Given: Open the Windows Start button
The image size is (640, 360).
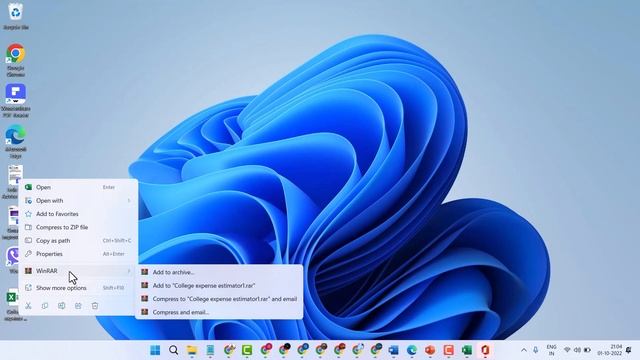Looking at the screenshot, I should click(x=155, y=350).
